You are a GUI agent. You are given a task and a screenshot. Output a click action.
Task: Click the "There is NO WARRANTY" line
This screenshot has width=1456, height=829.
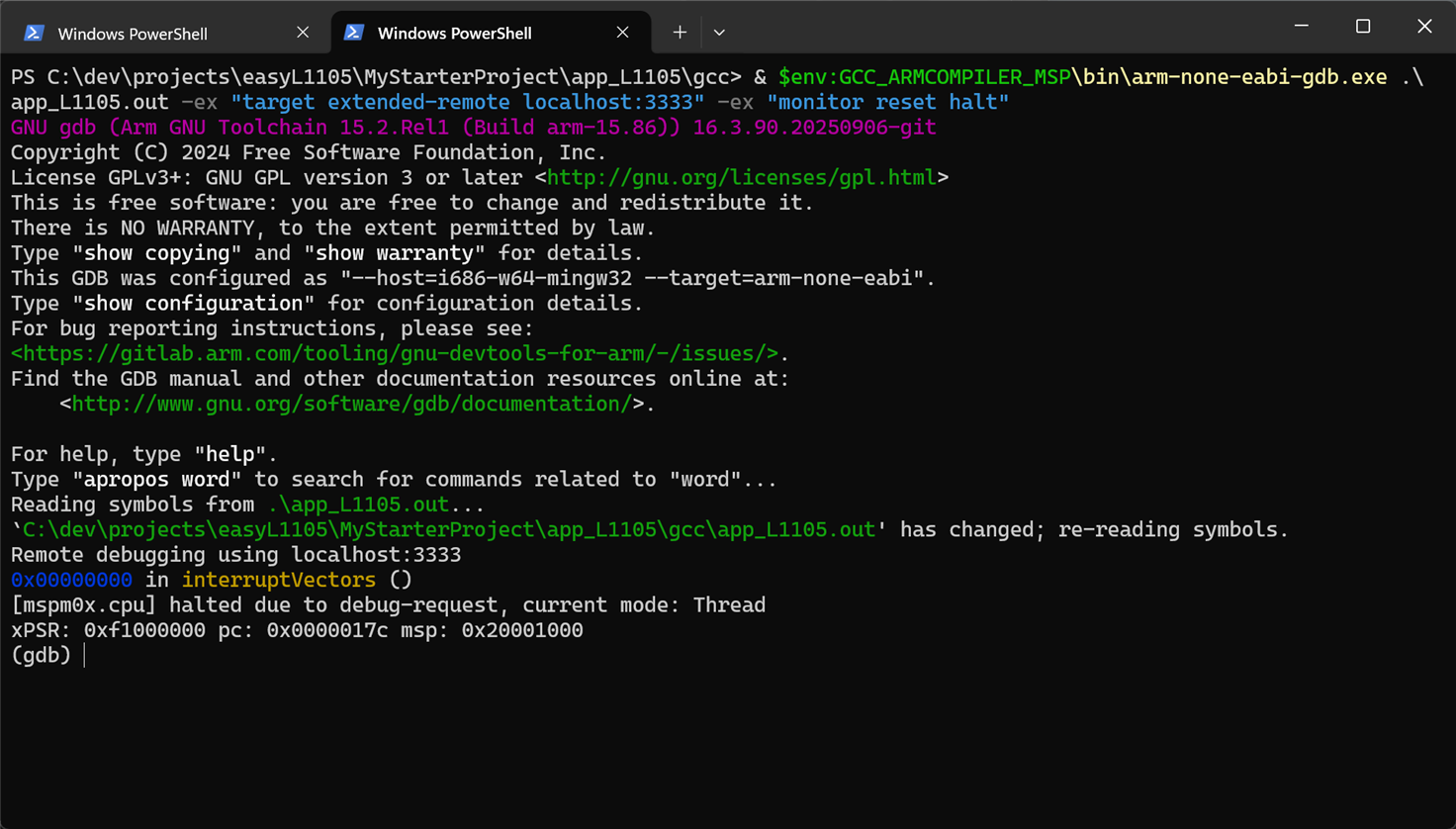[333, 229]
